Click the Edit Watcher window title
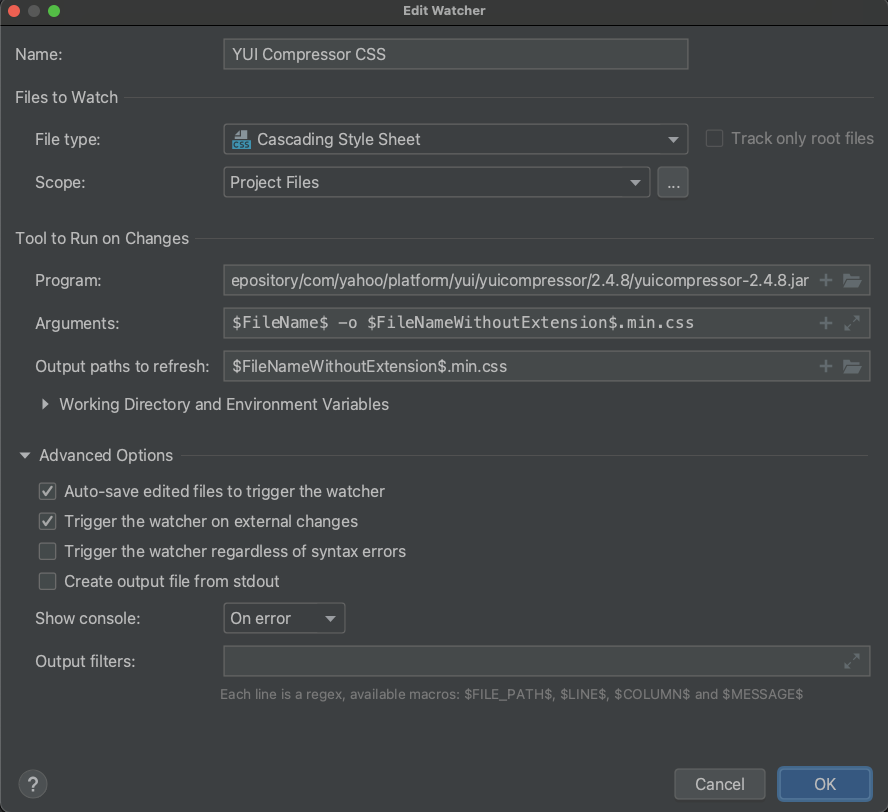Viewport: 888px width, 812px height. coord(444,11)
